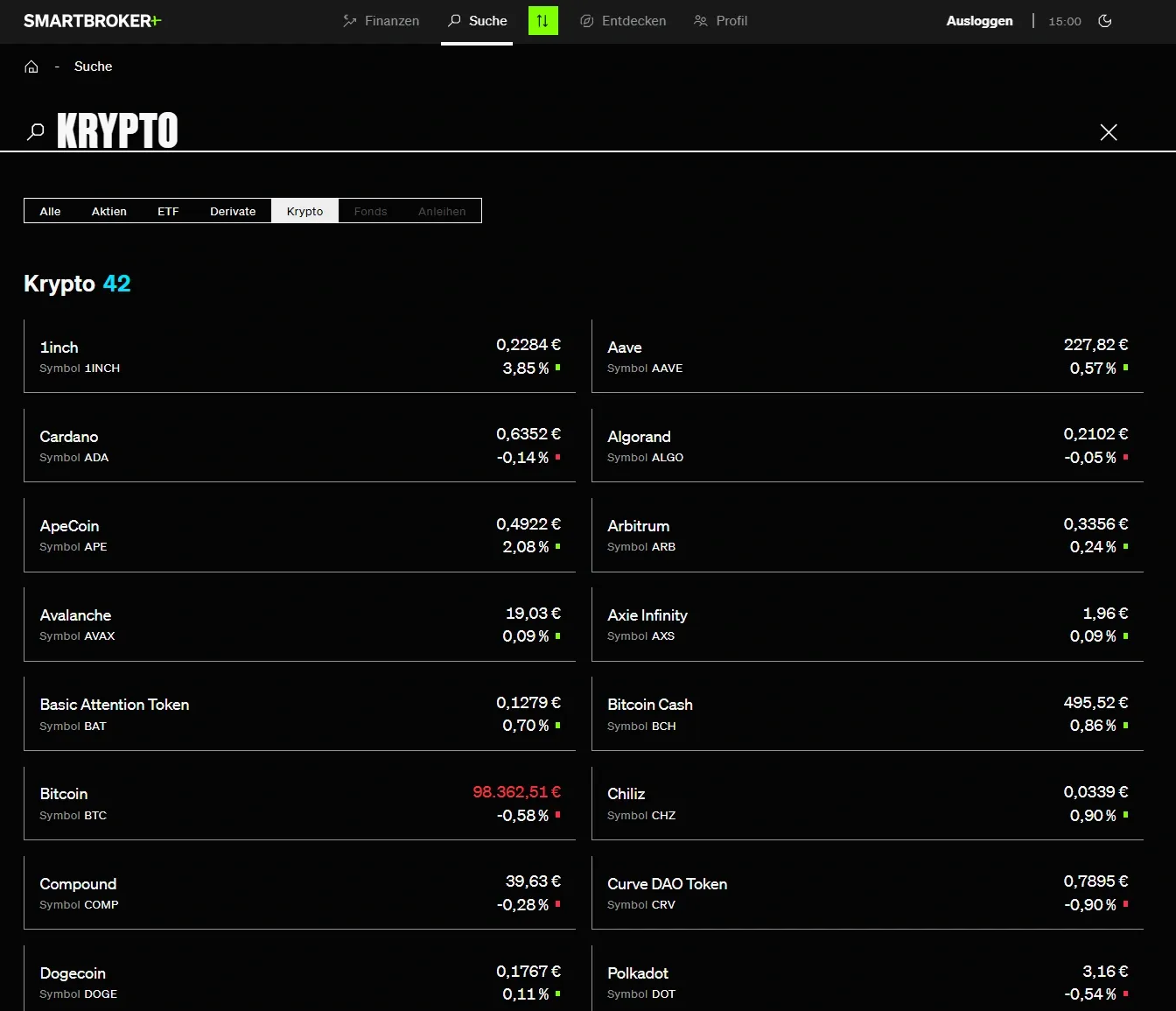Go to home via house icon
Screen dimensions: 1176x1011
coord(31,67)
